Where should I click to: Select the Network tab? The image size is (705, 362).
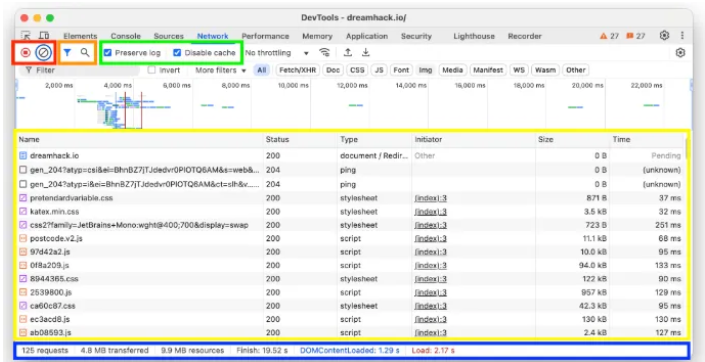point(213,36)
